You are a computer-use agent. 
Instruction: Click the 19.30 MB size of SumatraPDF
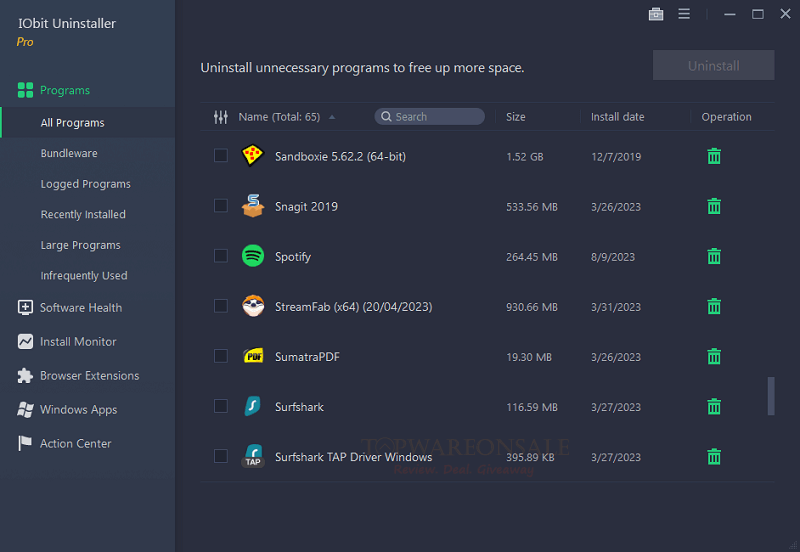(529, 357)
